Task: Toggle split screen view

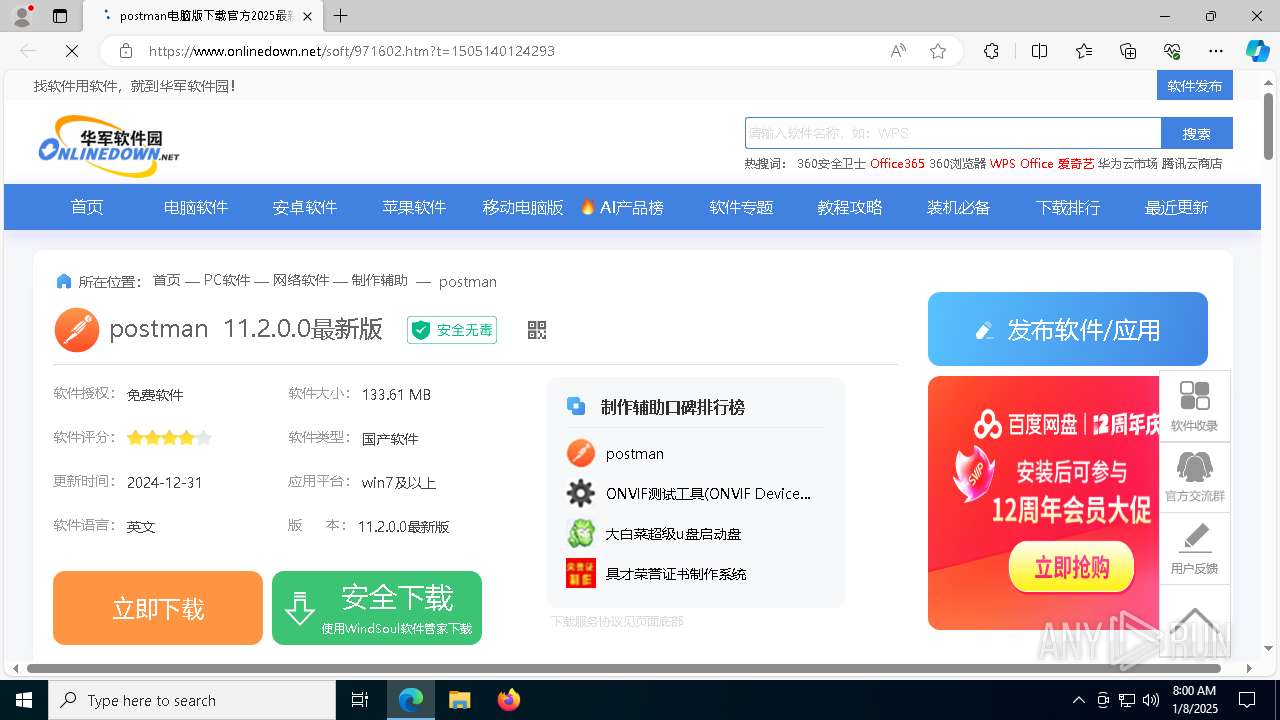Action: (1039, 51)
